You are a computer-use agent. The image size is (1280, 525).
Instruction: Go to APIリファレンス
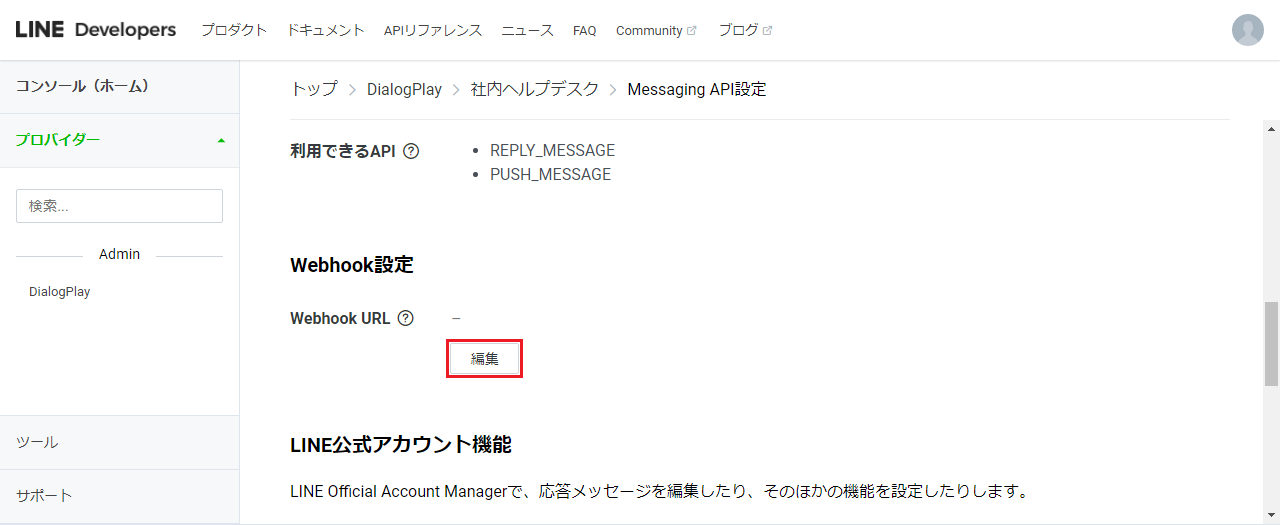pyautogui.click(x=433, y=30)
